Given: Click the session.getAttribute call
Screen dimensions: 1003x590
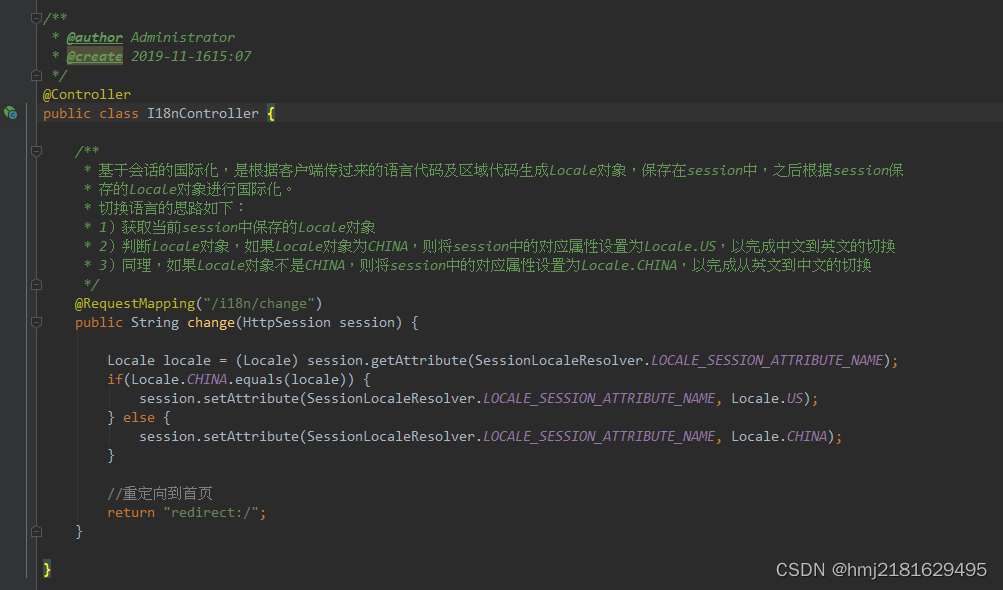Looking at the screenshot, I should 387,360.
